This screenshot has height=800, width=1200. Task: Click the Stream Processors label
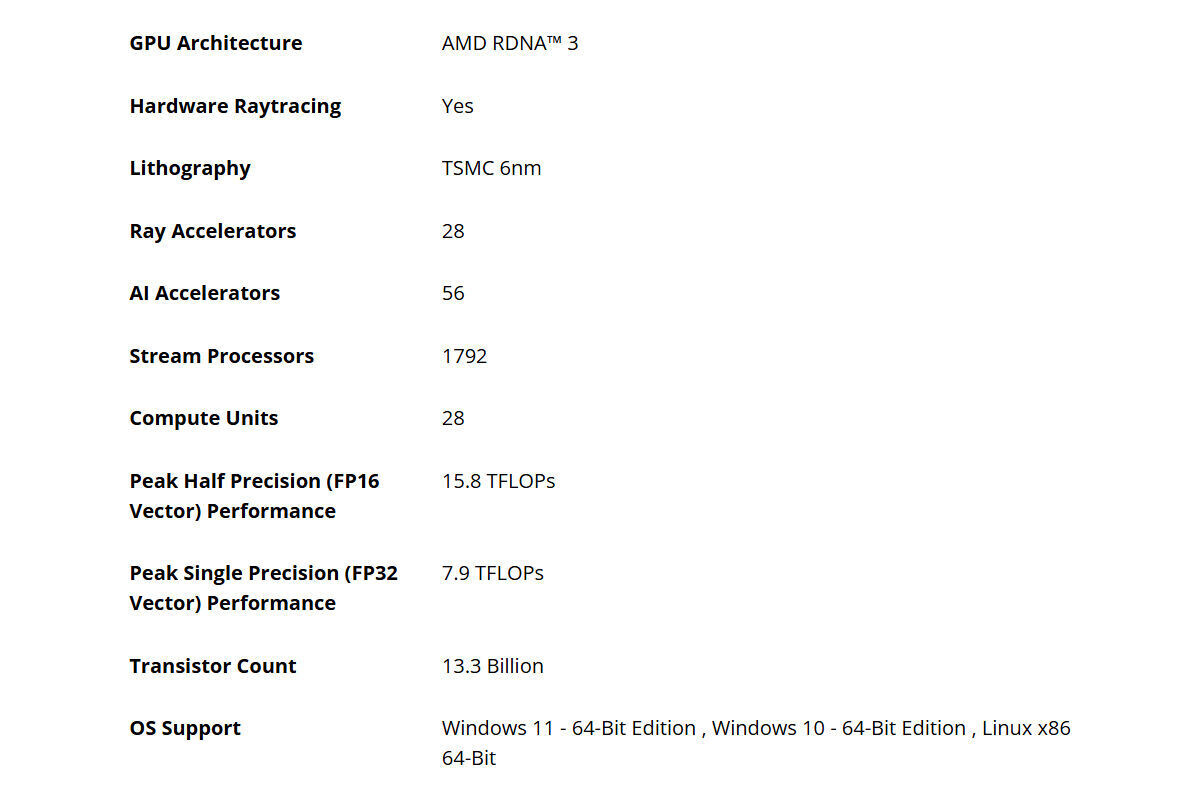coord(222,356)
